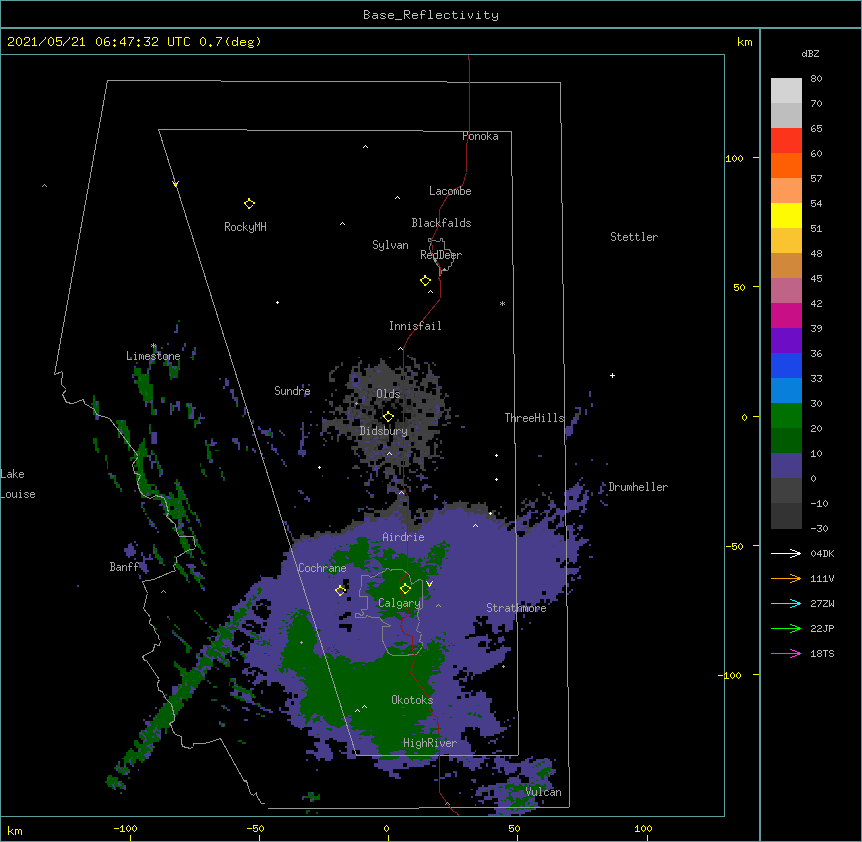Click the purple 39–36 dBZ legend swatch
Viewport: 862px width, 842px height.
tap(786, 341)
